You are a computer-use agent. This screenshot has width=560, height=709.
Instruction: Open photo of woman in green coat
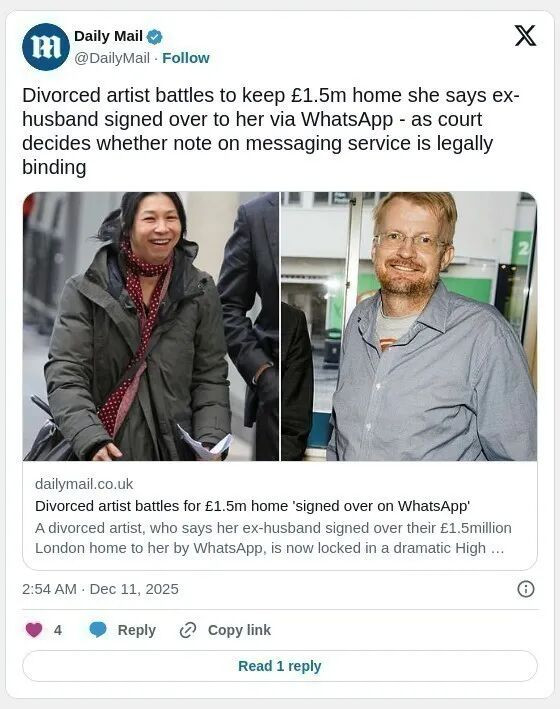151,326
